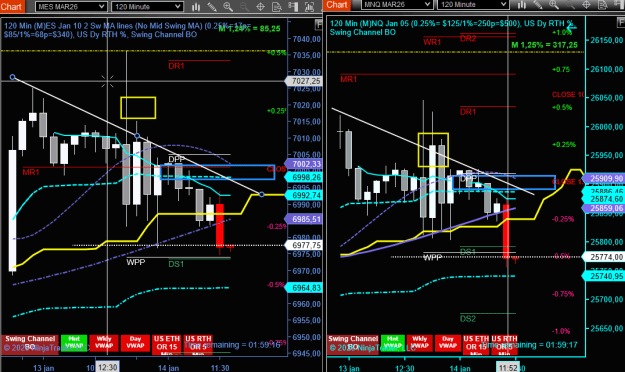
Task: Click 6977,75 last price marker on MES axis
Action: tap(303, 245)
